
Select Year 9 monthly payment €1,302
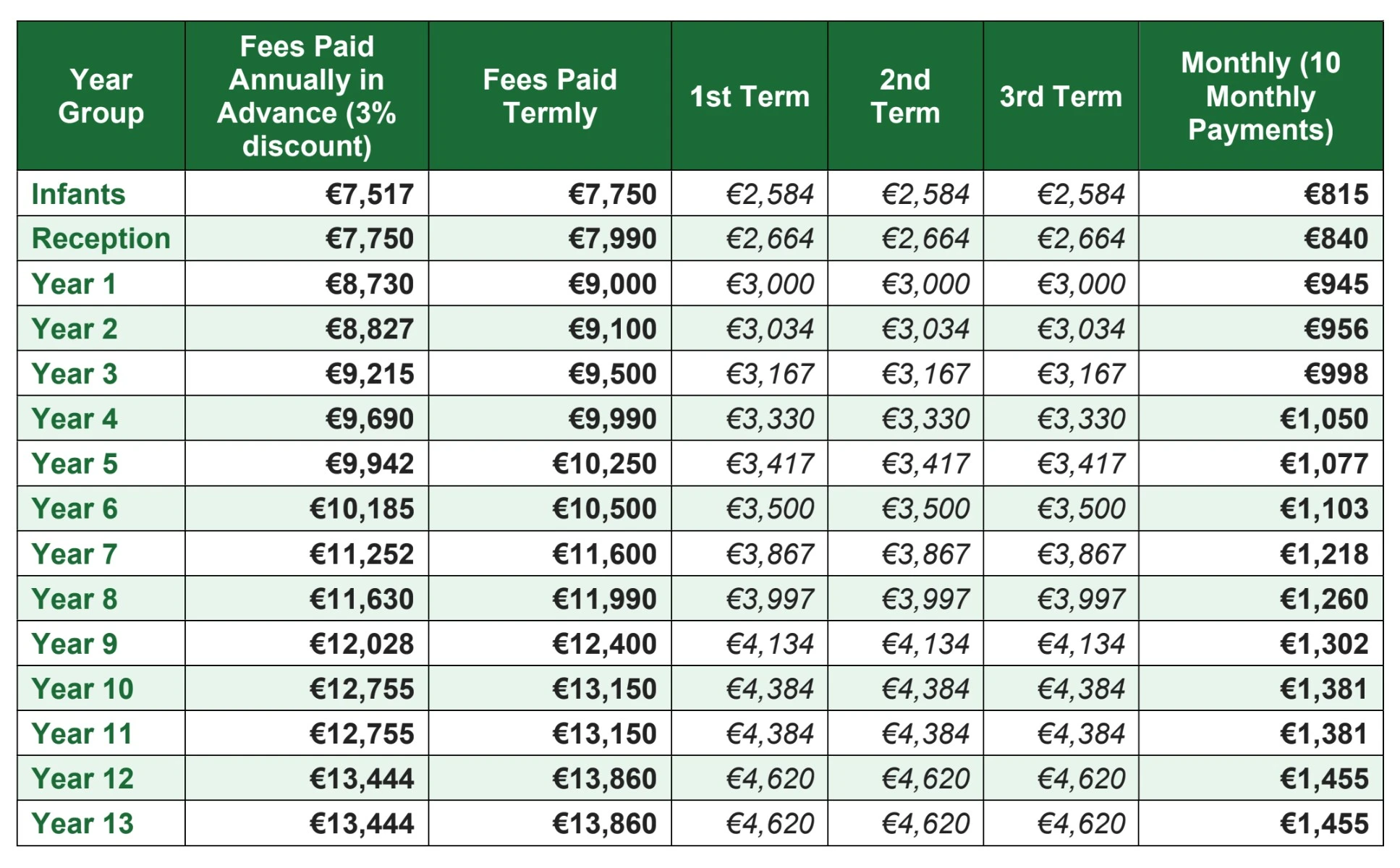pos(1323,644)
